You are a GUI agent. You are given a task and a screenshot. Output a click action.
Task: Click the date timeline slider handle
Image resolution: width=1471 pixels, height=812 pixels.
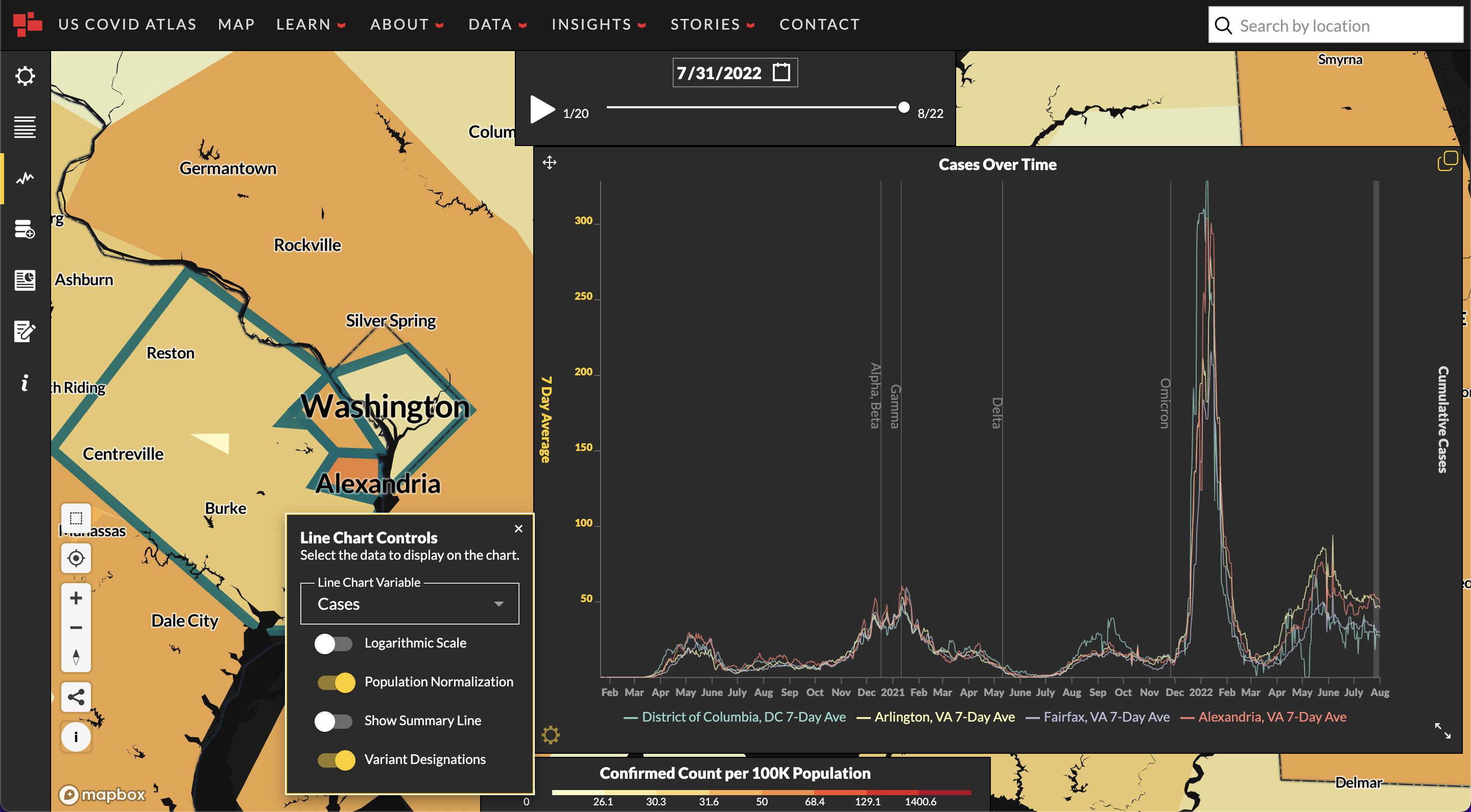click(x=904, y=107)
